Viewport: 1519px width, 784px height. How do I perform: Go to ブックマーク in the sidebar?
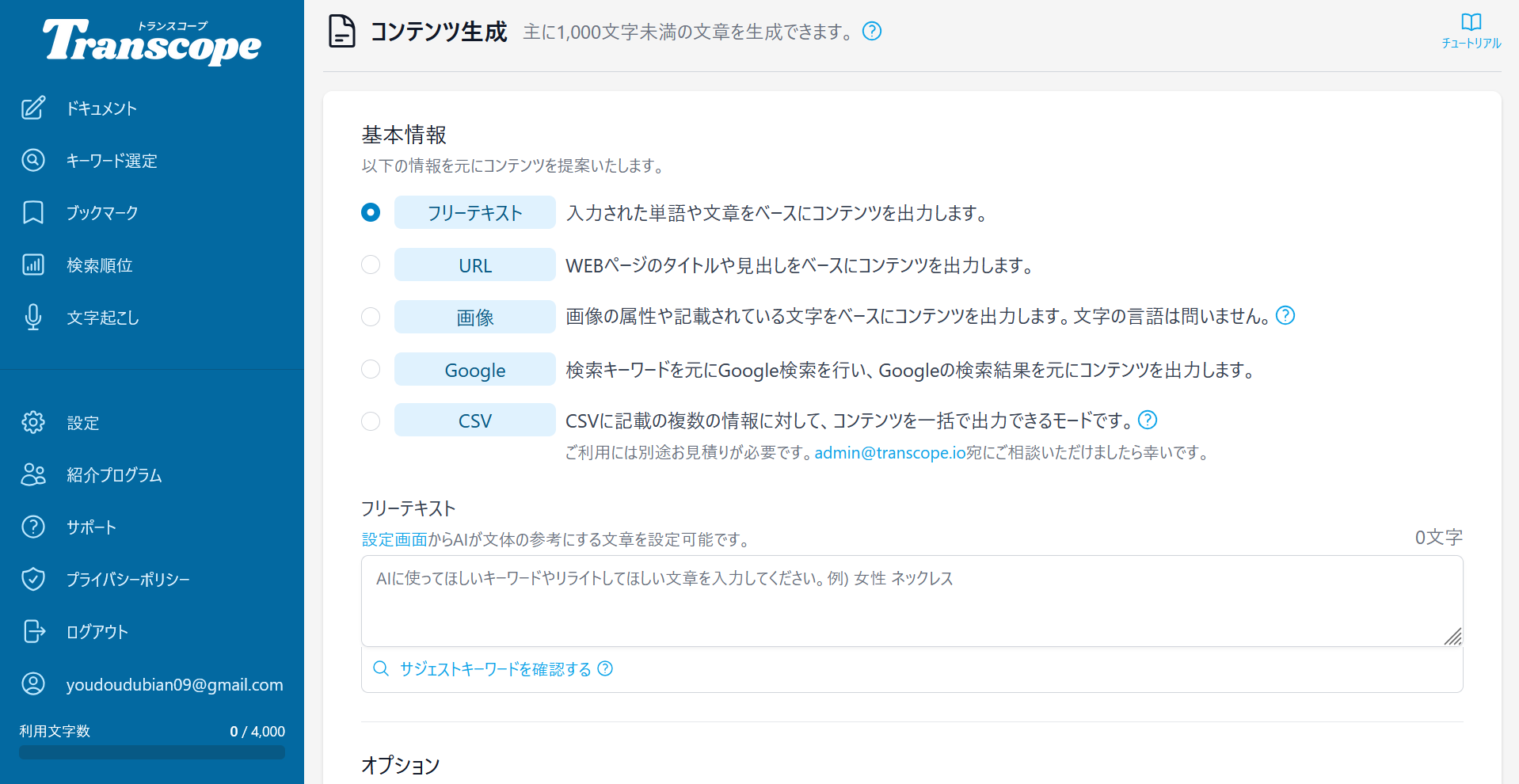tap(102, 213)
